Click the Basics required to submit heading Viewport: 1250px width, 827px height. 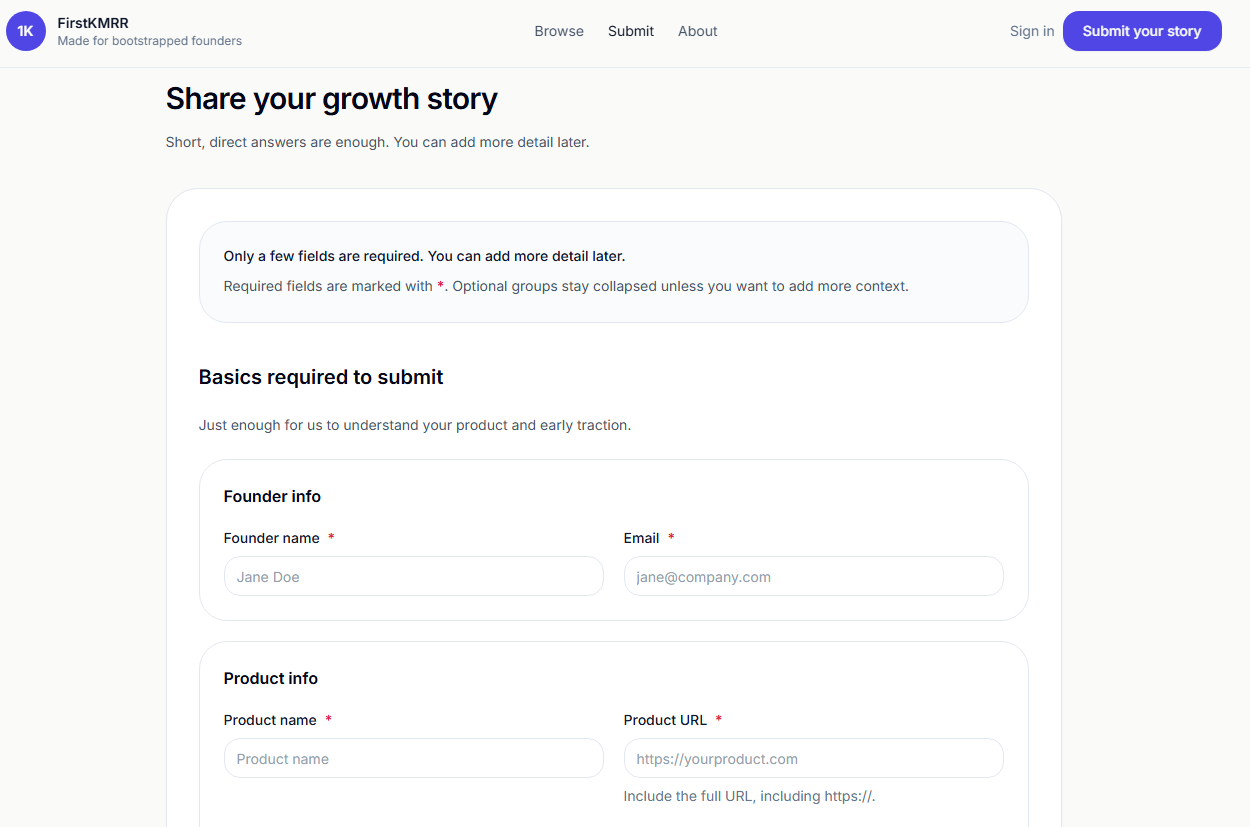[321, 377]
